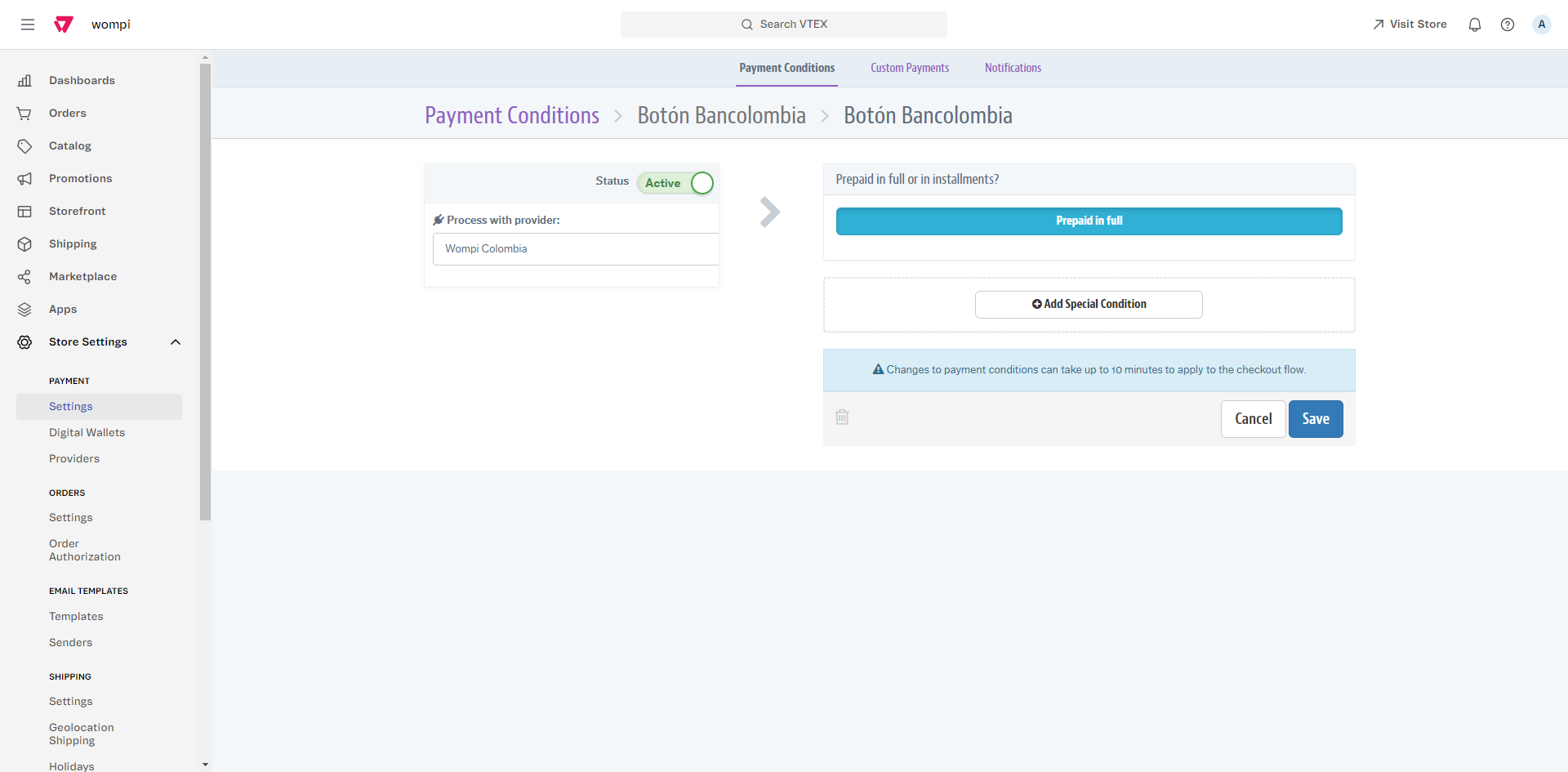
Task: Click the user avatar A icon
Action: pos(1541,25)
